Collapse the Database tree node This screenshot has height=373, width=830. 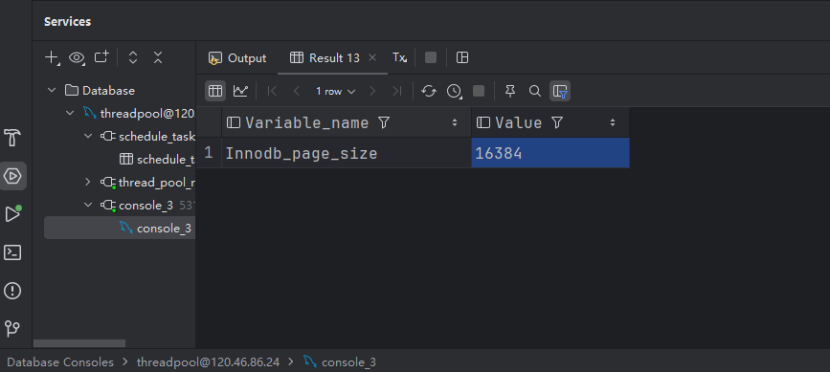pyautogui.click(x=52, y=90)
